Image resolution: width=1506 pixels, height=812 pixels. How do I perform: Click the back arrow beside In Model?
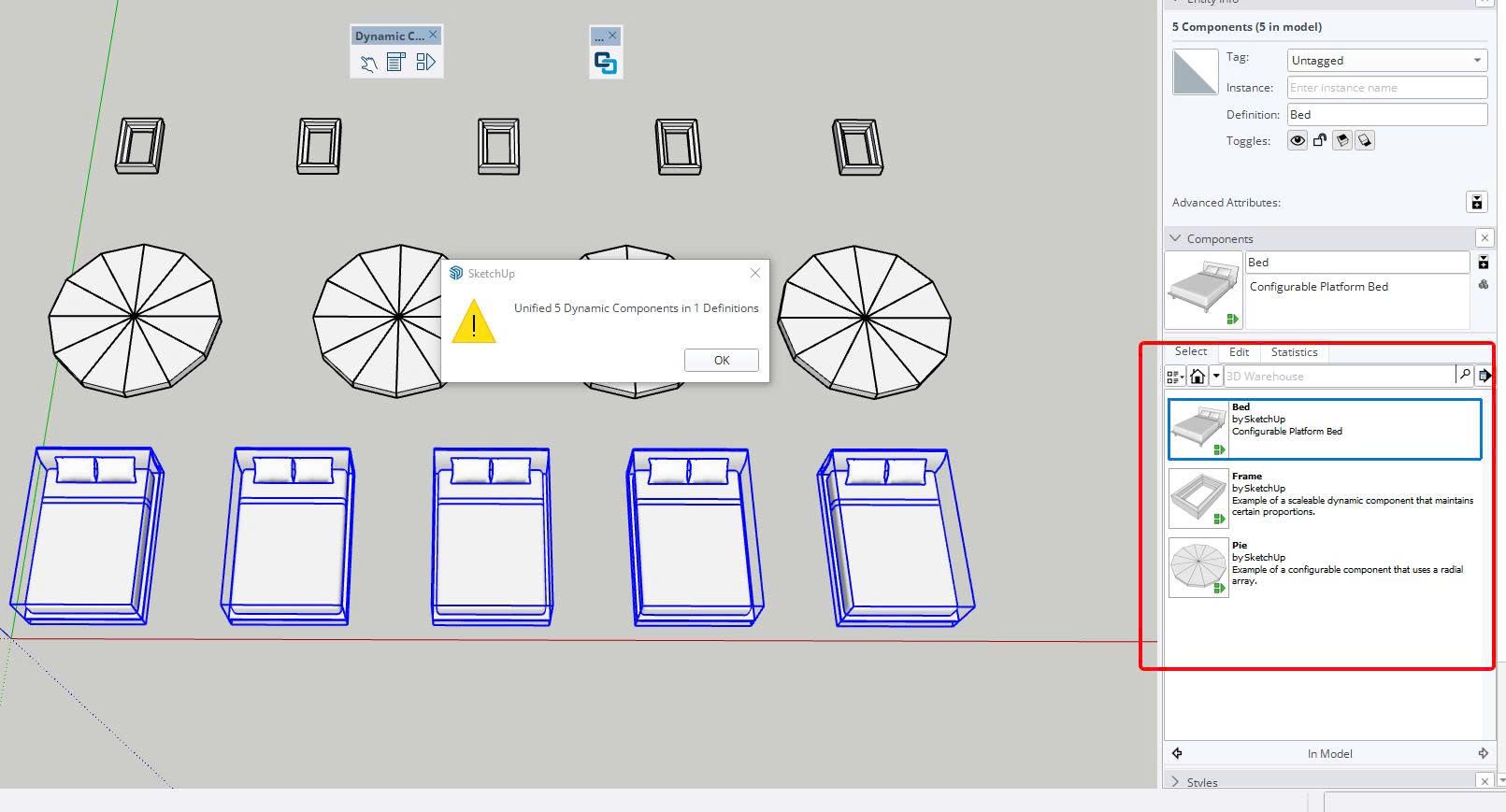1177,753
